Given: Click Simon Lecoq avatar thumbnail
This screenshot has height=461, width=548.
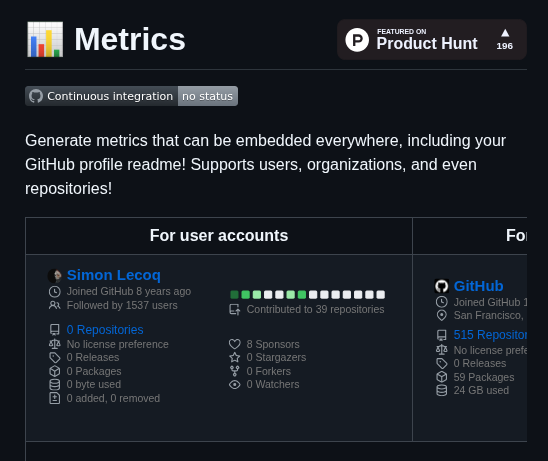Looking at the screenshot, I should click(x=55, y=276).
